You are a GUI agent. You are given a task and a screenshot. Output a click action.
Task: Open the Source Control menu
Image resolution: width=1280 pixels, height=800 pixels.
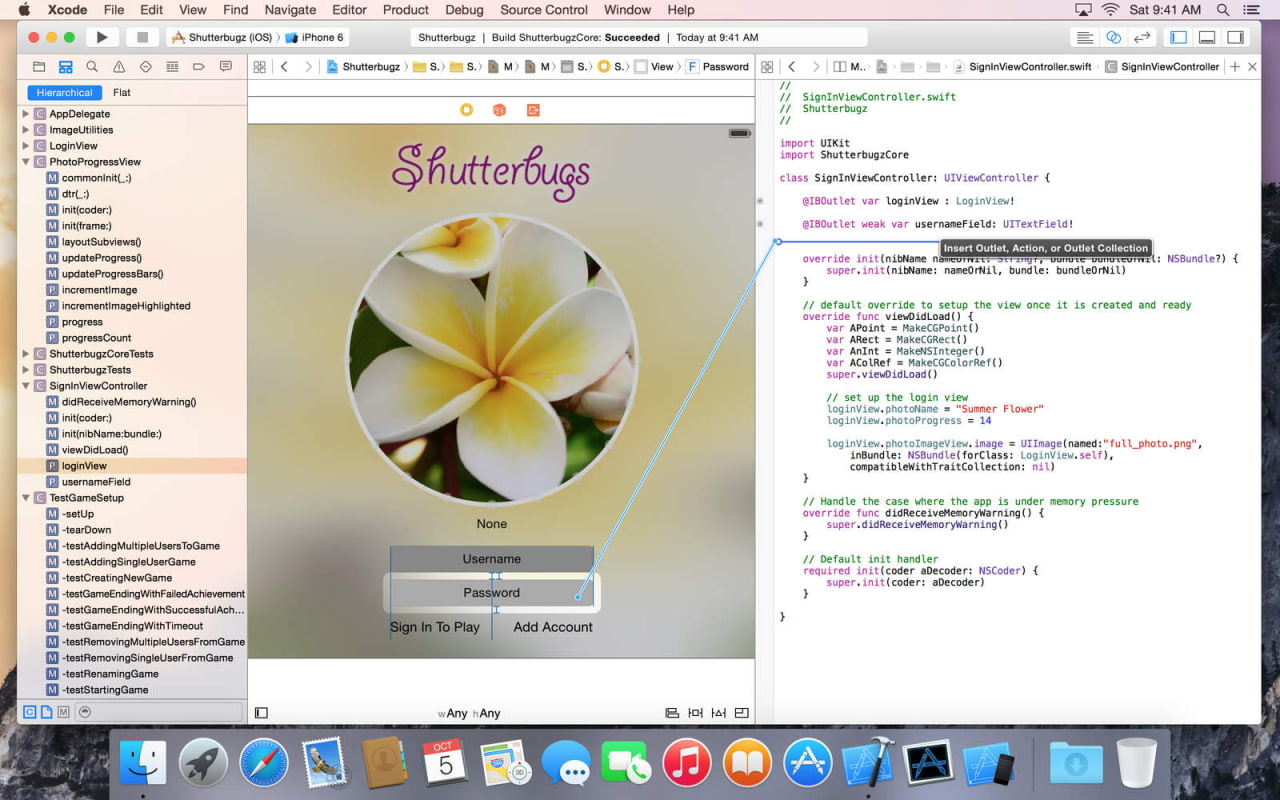544,10
